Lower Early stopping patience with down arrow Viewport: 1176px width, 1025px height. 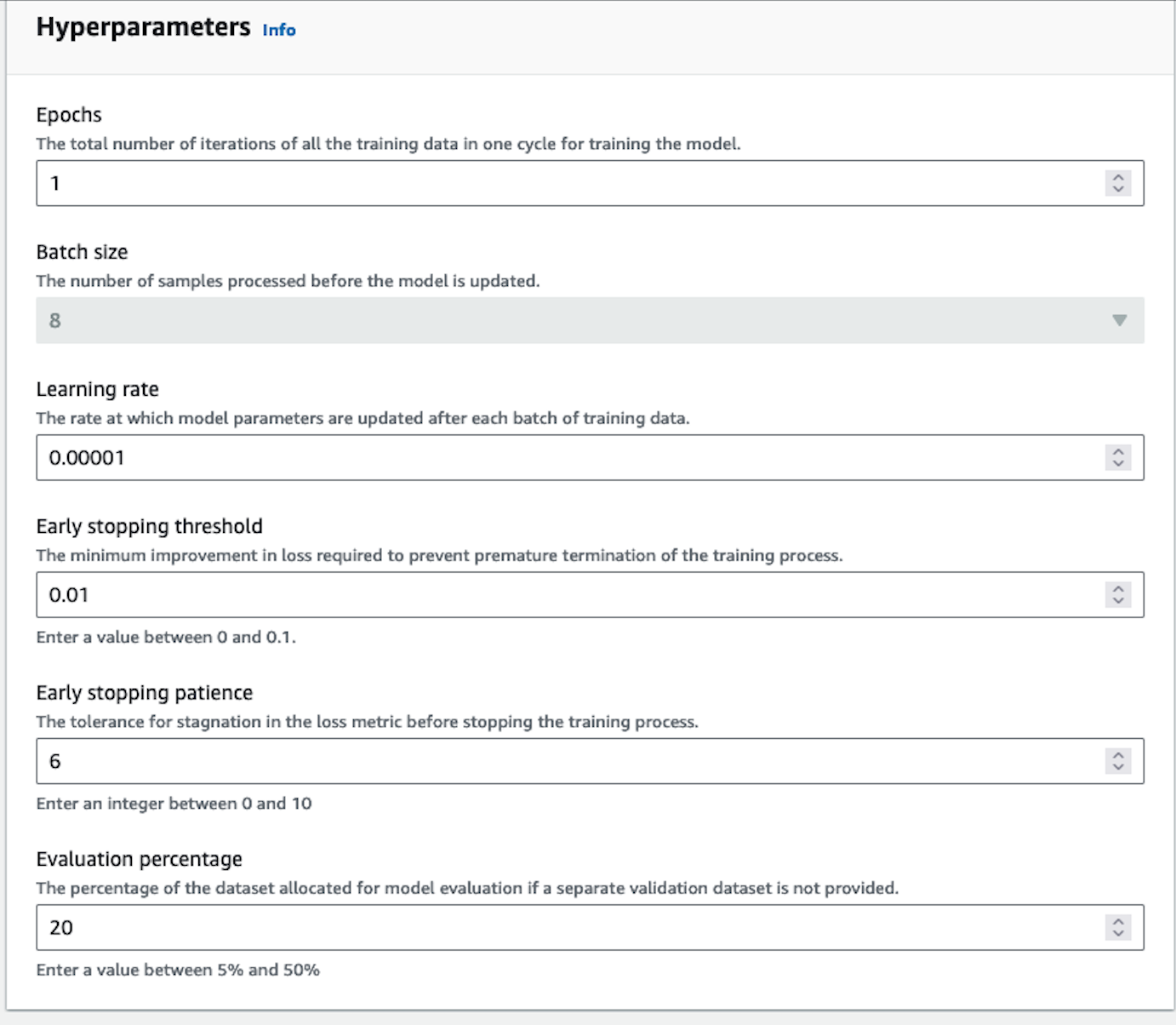click(x=1118, y=767)
